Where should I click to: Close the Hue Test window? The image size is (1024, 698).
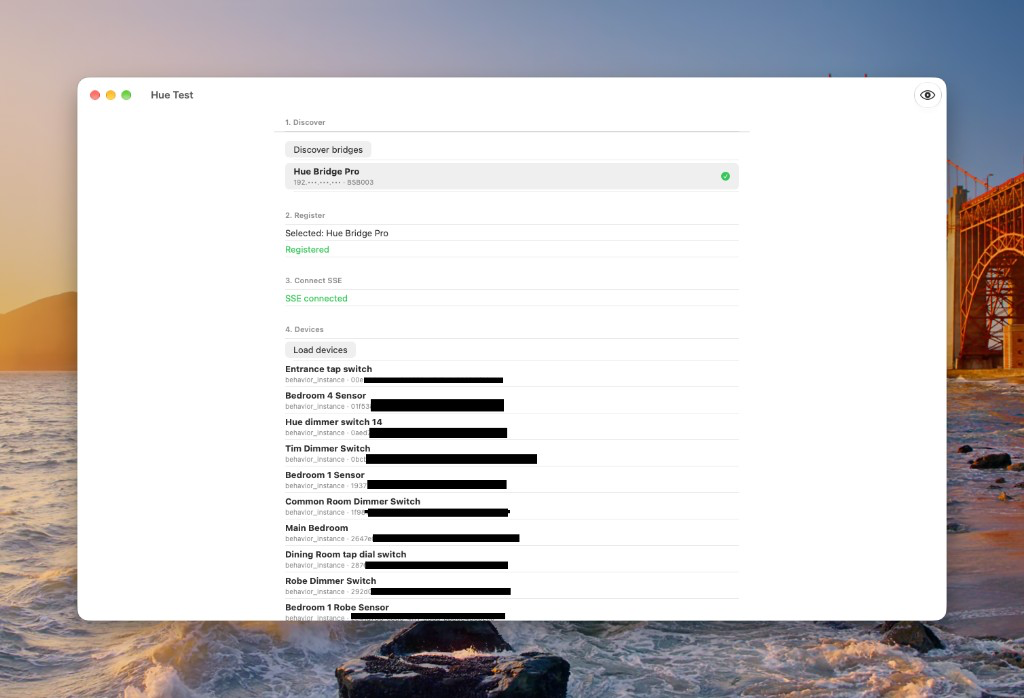coord(95,95)
